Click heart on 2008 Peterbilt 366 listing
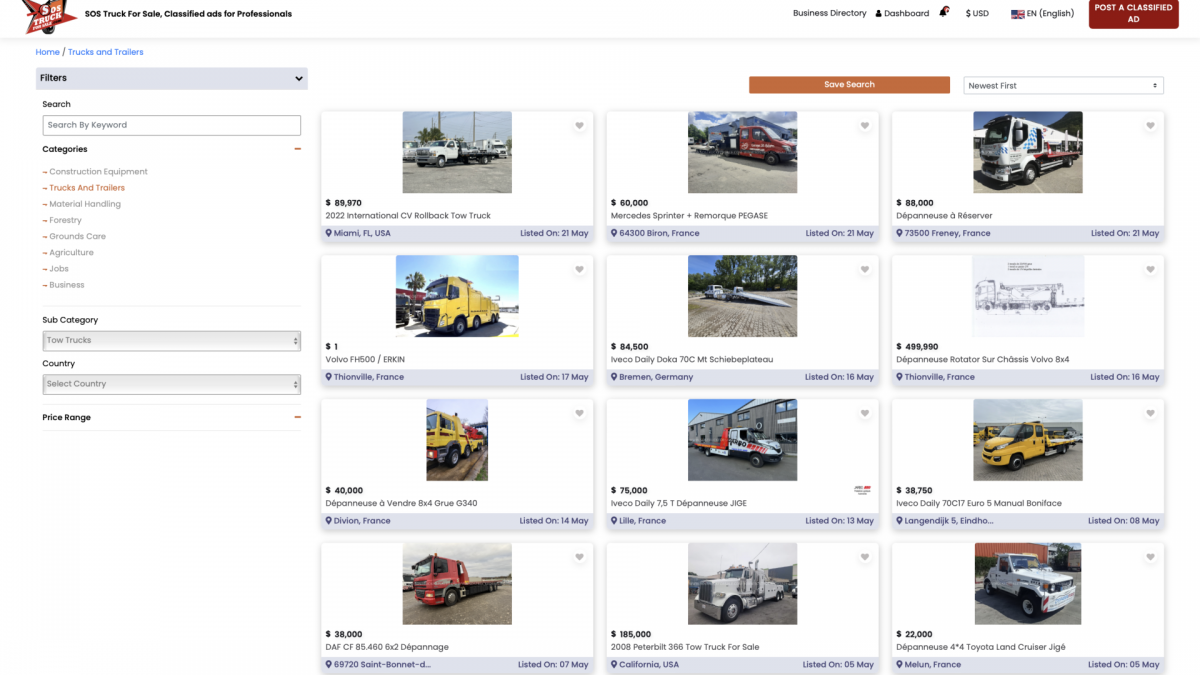Image resolution: width=1200 pixels, height=675 pixels. [x=865, y=558]
